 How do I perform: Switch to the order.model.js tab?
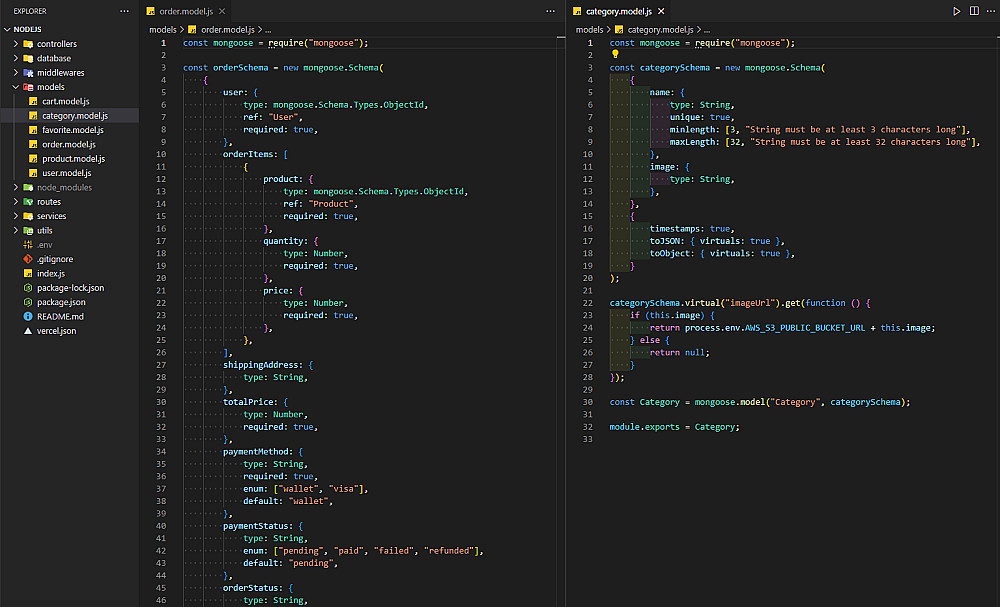coord(187,11)
